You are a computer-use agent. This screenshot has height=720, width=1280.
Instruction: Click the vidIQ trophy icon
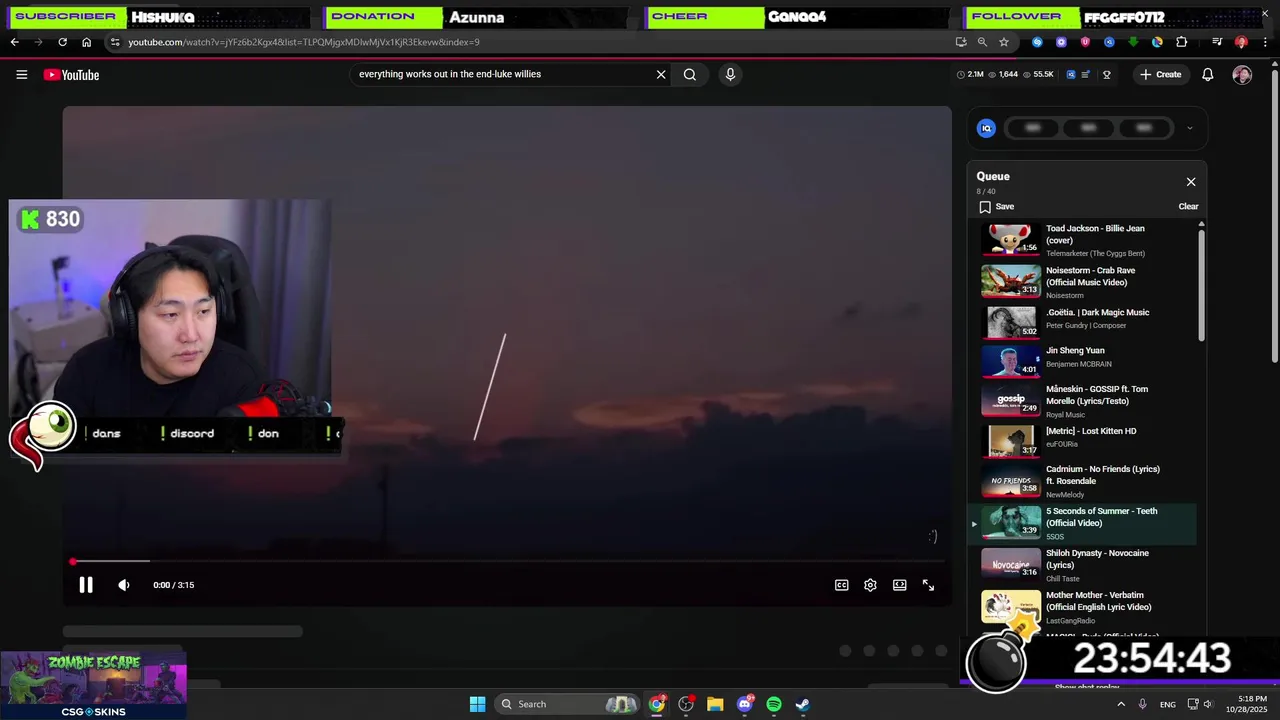(1107, 75)
